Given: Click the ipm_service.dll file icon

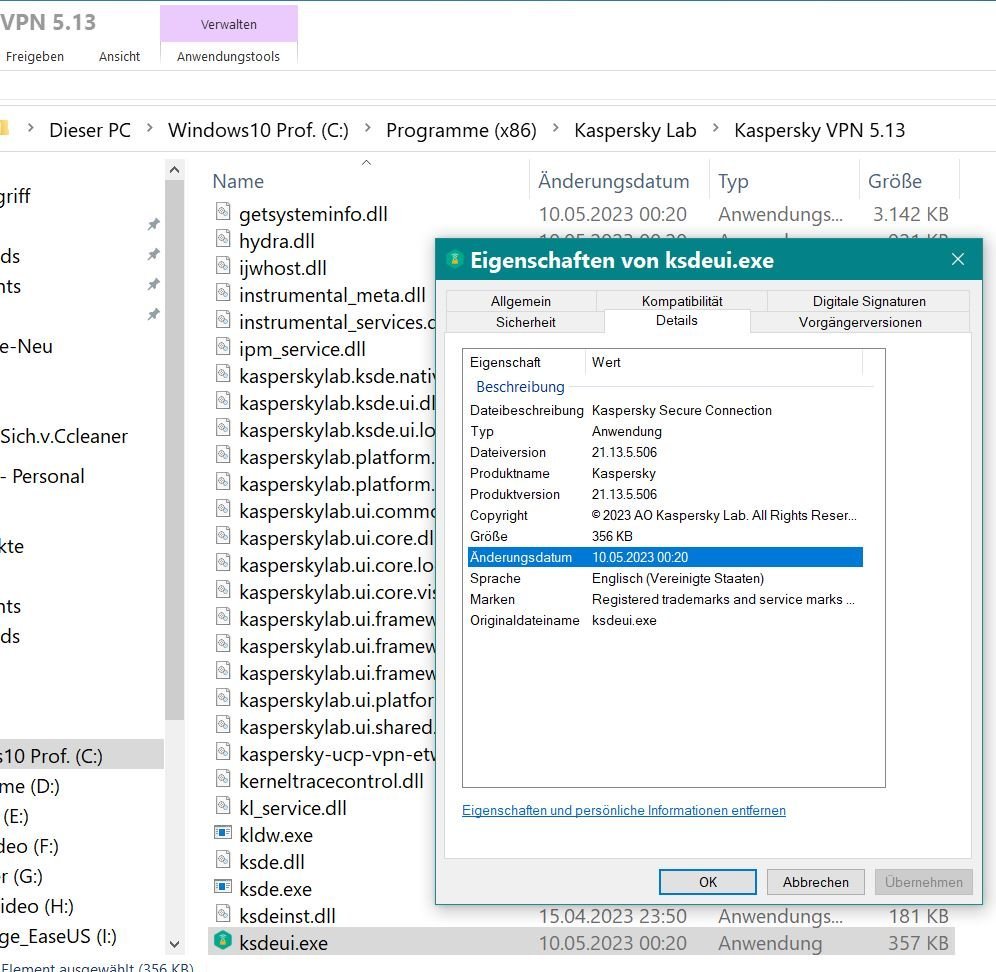Looking at the screenshot, I should (x=223, y=347).
